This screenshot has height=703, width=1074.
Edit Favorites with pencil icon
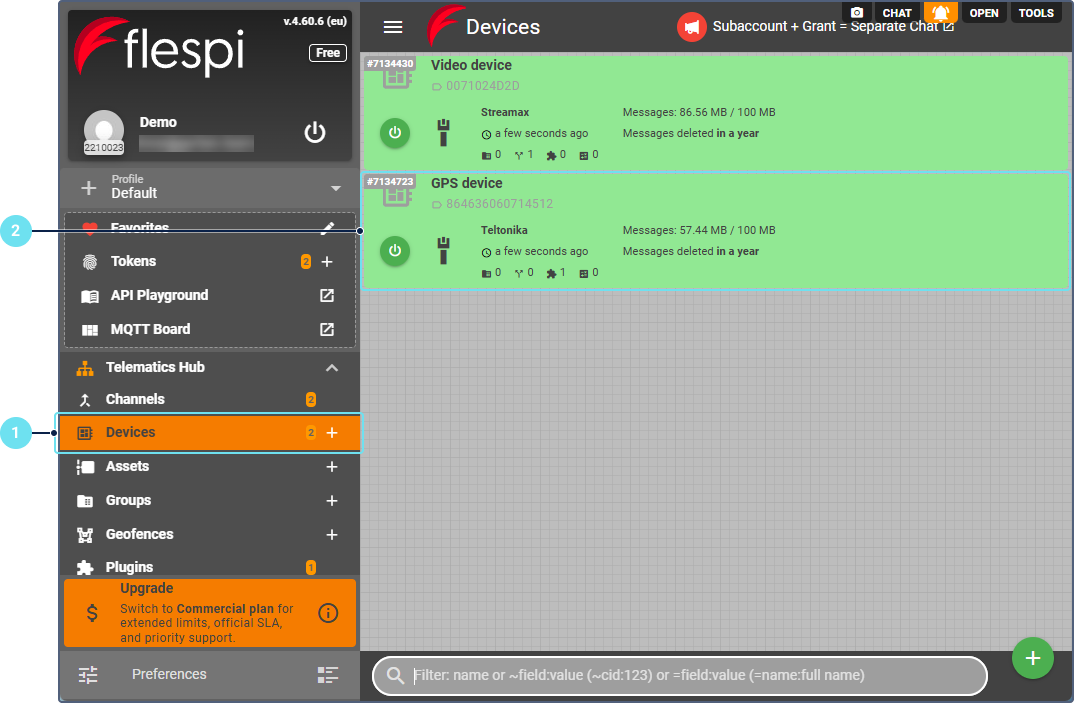coord(327,228)
